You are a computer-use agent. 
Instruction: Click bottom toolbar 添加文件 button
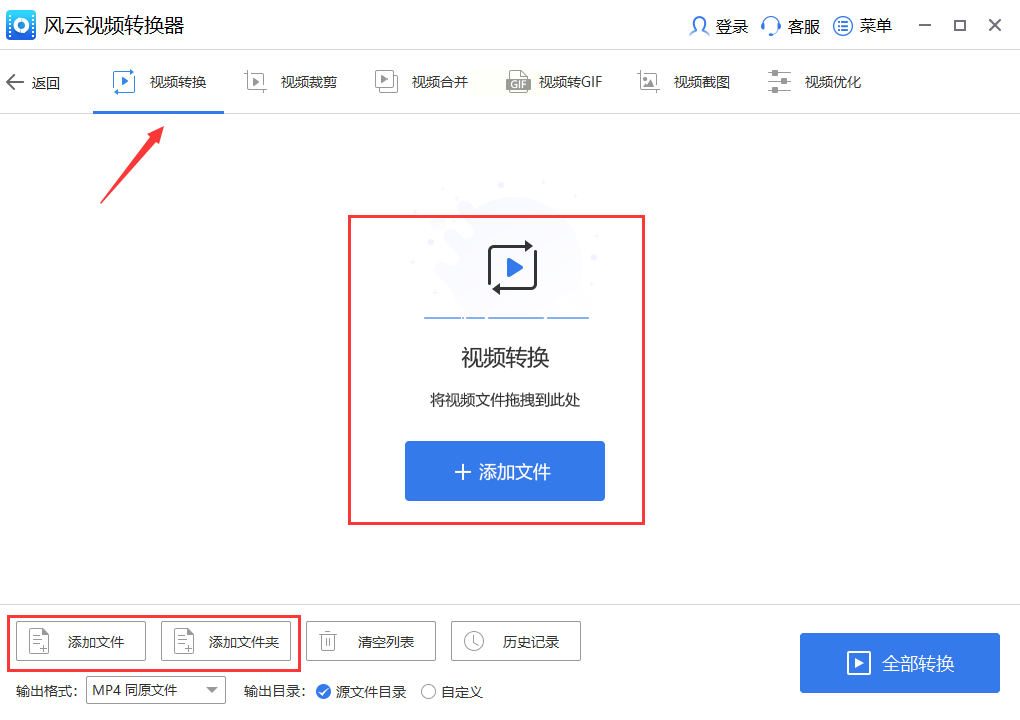pyautogui.click(x=81, y=641)
